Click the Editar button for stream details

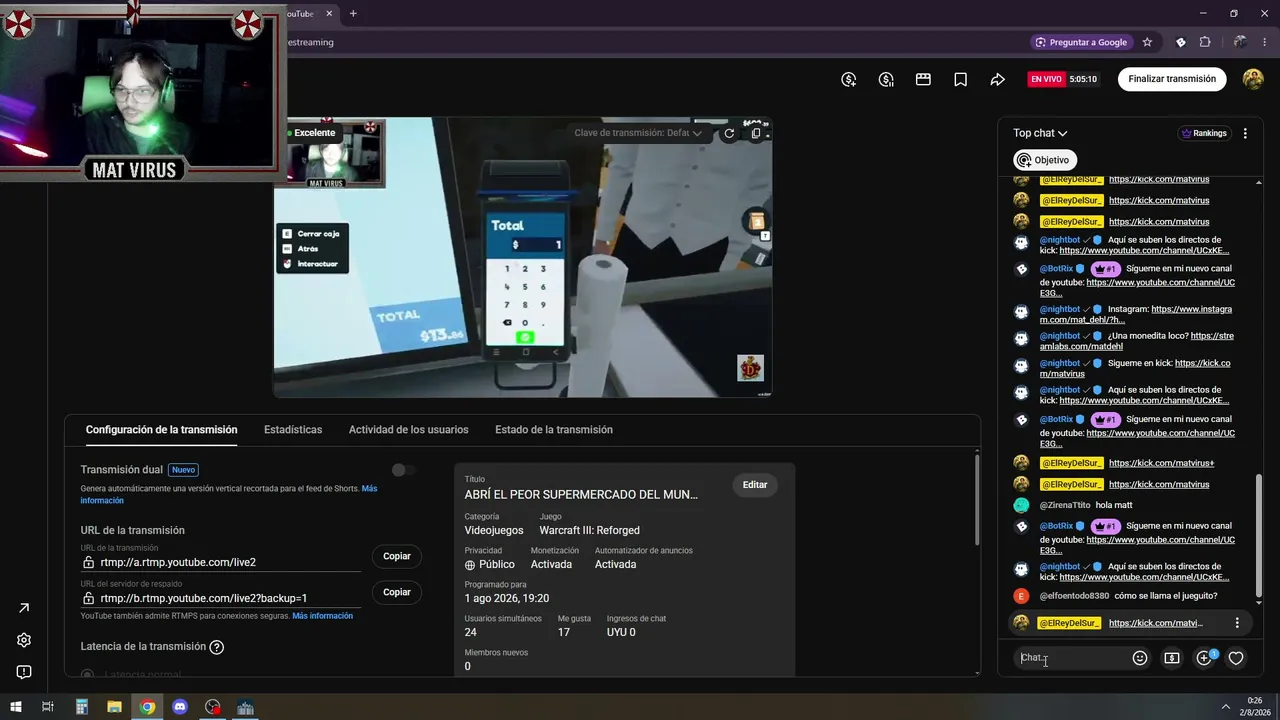tap(755, 485)
